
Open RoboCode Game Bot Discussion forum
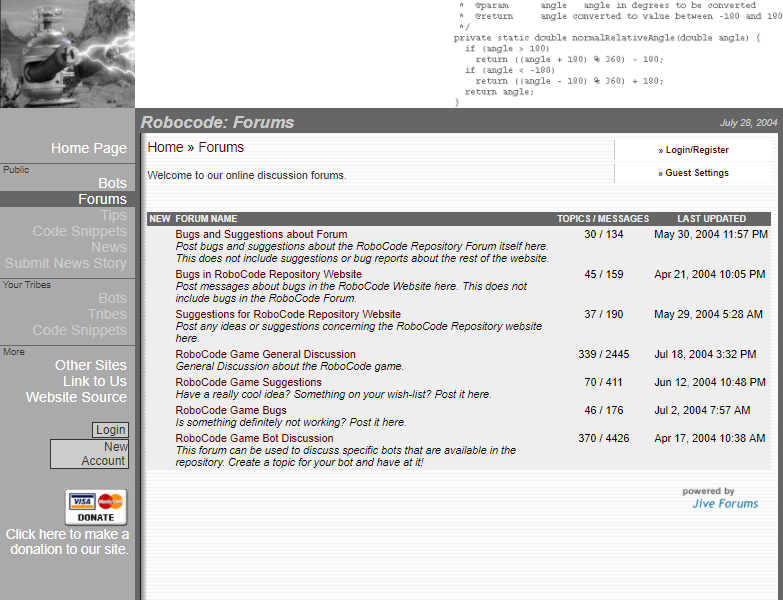tap(254, 438)
